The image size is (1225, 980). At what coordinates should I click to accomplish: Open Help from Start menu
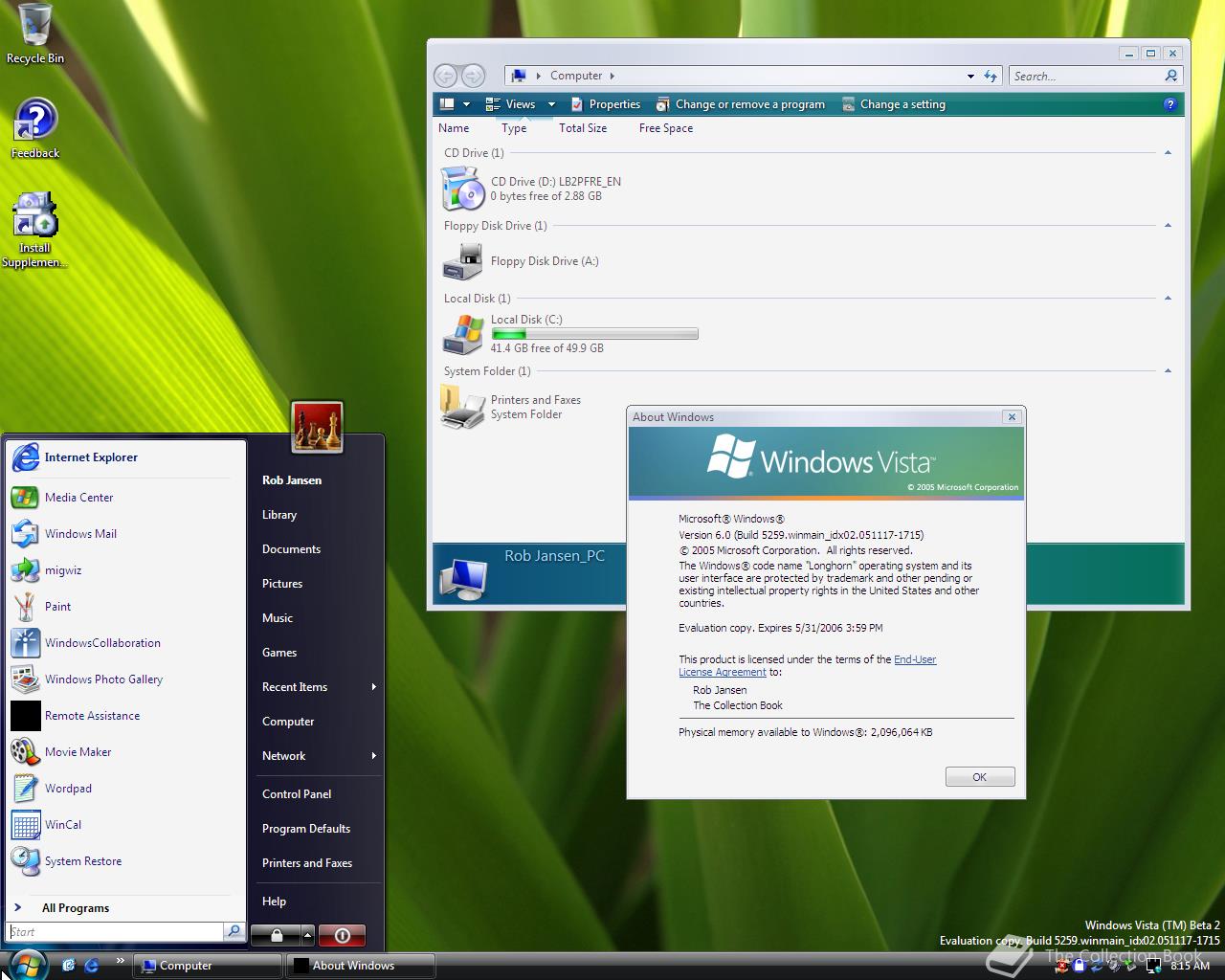tap(274, 902)
